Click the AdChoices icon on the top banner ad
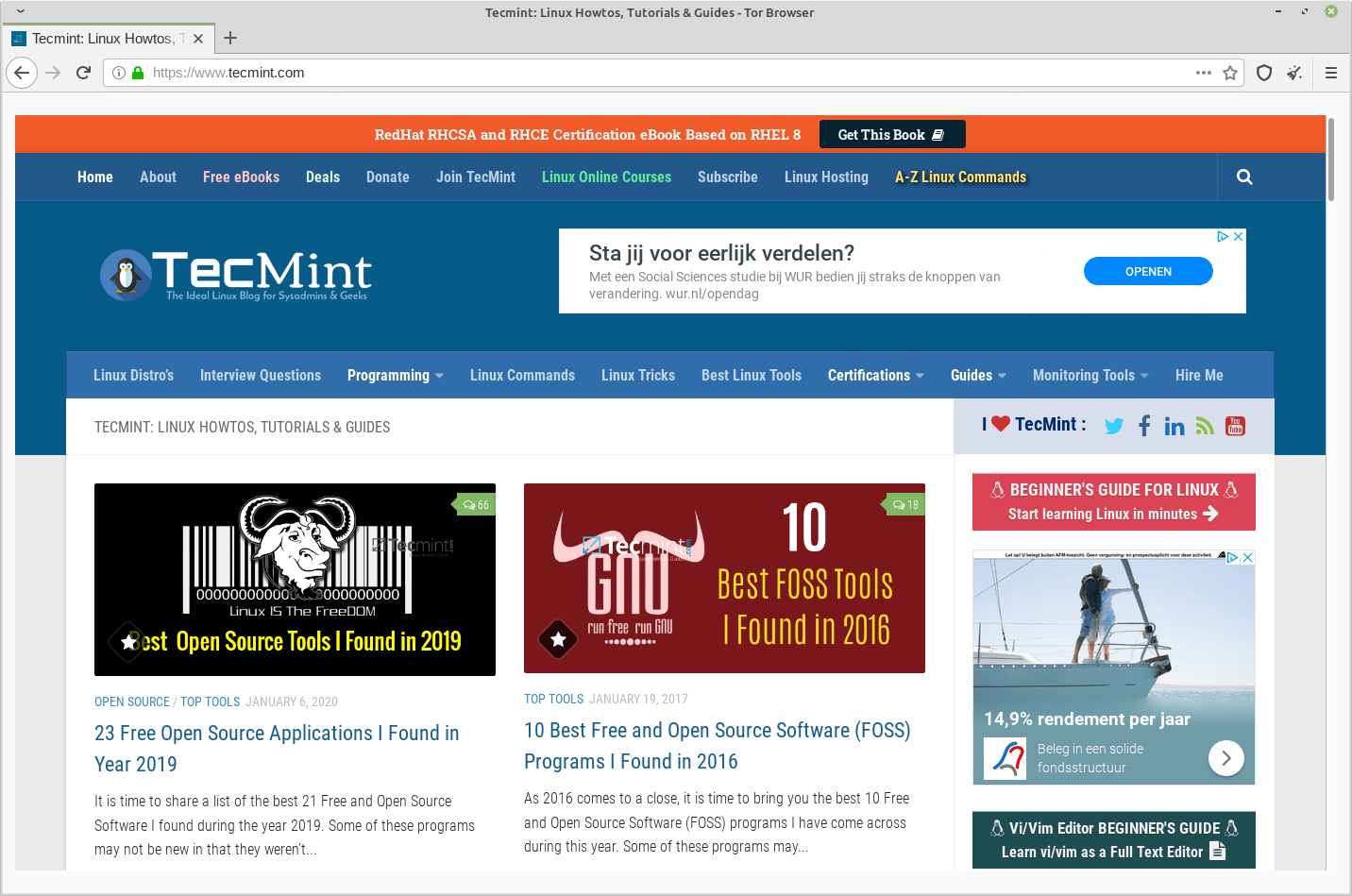 (x=1223, y=236)
